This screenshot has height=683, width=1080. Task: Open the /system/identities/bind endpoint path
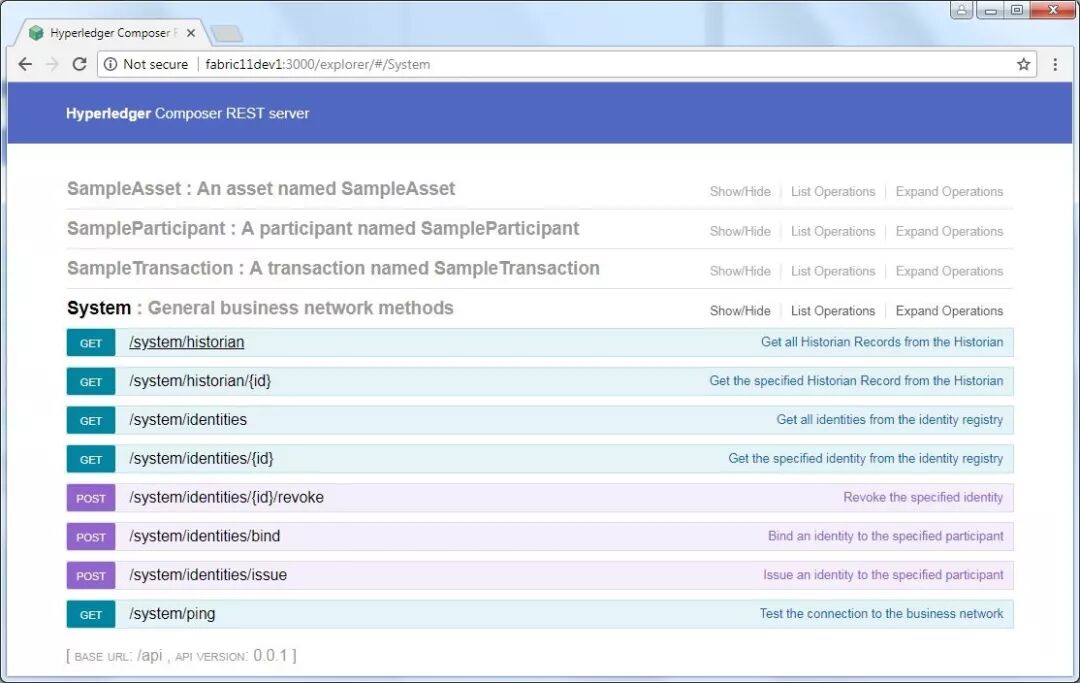click(205, 536)
